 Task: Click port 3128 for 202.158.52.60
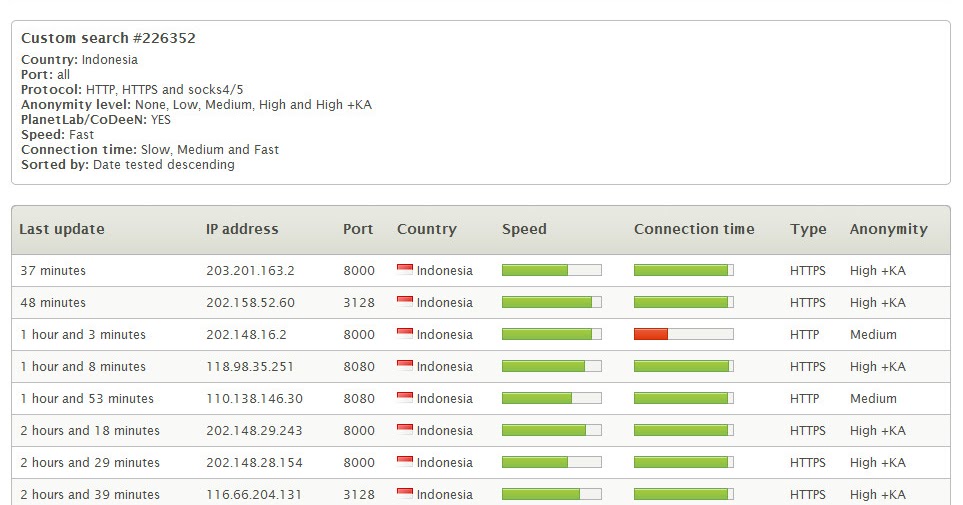[359, 302]
